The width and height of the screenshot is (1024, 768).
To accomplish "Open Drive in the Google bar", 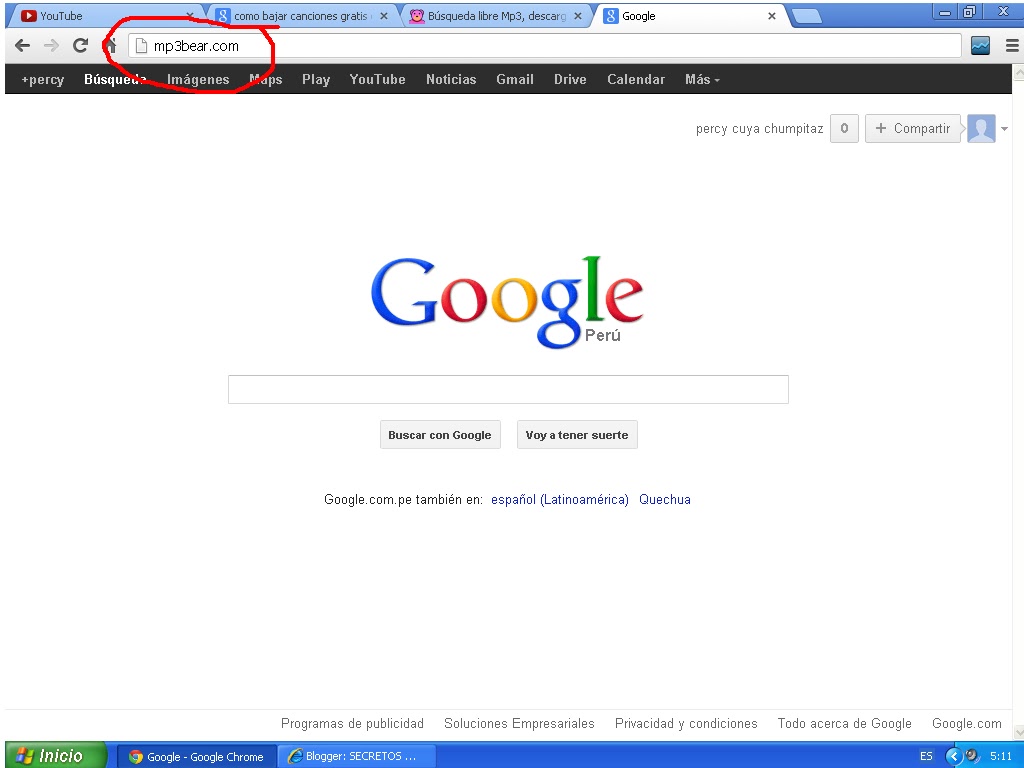I will (x=570, y=80).
